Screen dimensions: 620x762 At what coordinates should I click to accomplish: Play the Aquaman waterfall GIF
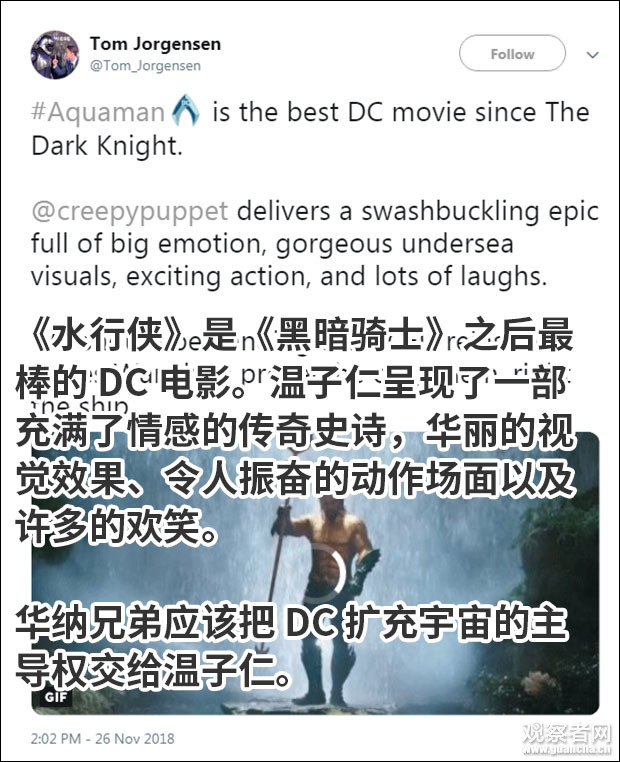[x=315, y=573]
